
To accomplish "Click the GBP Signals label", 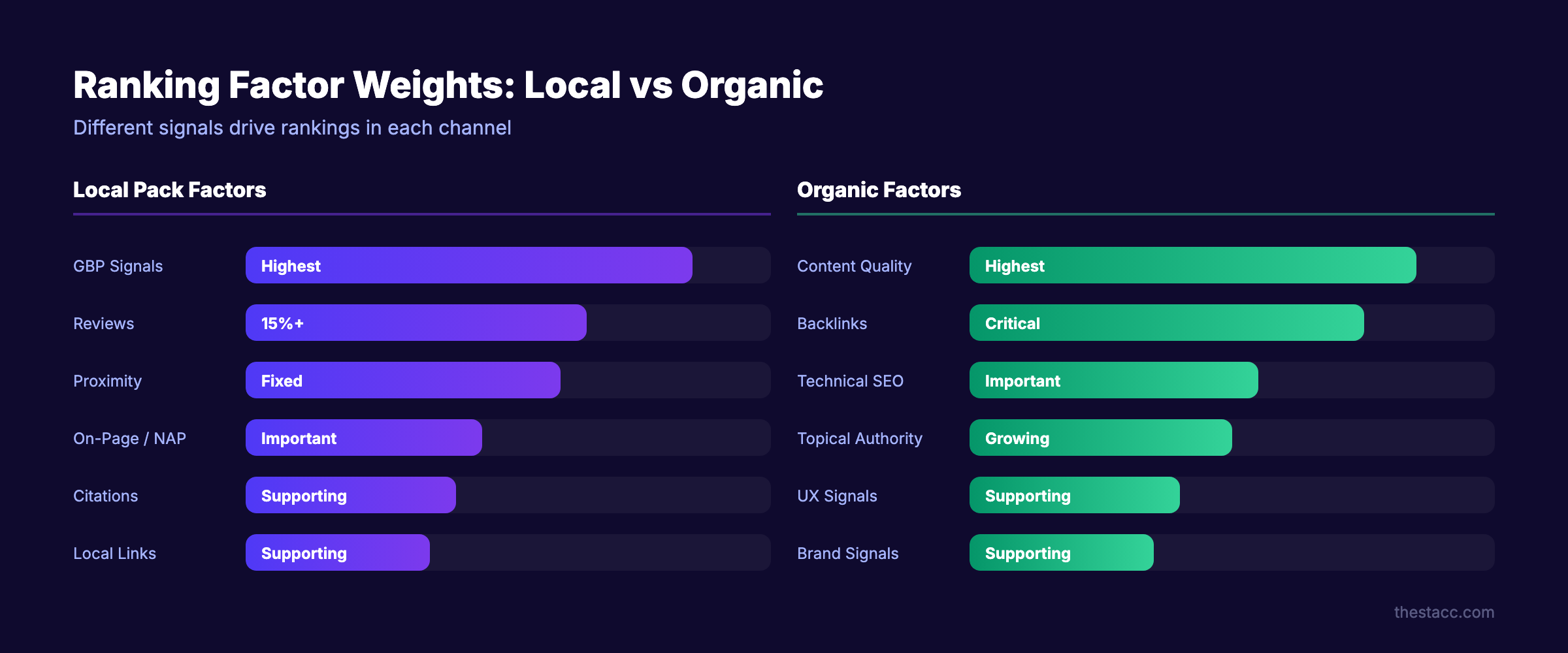I will pos(118,266).
